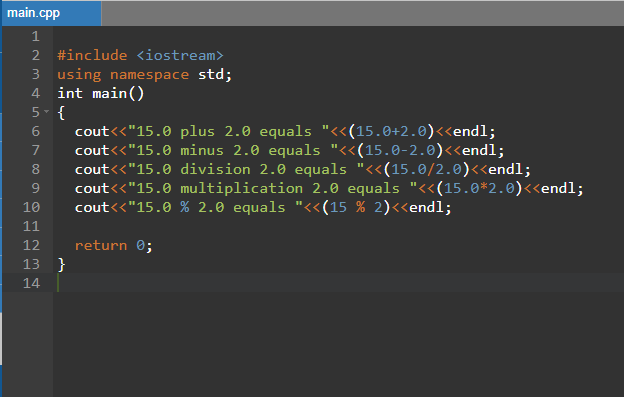Click the word 'minus' in line 7 string
This screenshot has width=624, height=397.
[202, 150]
